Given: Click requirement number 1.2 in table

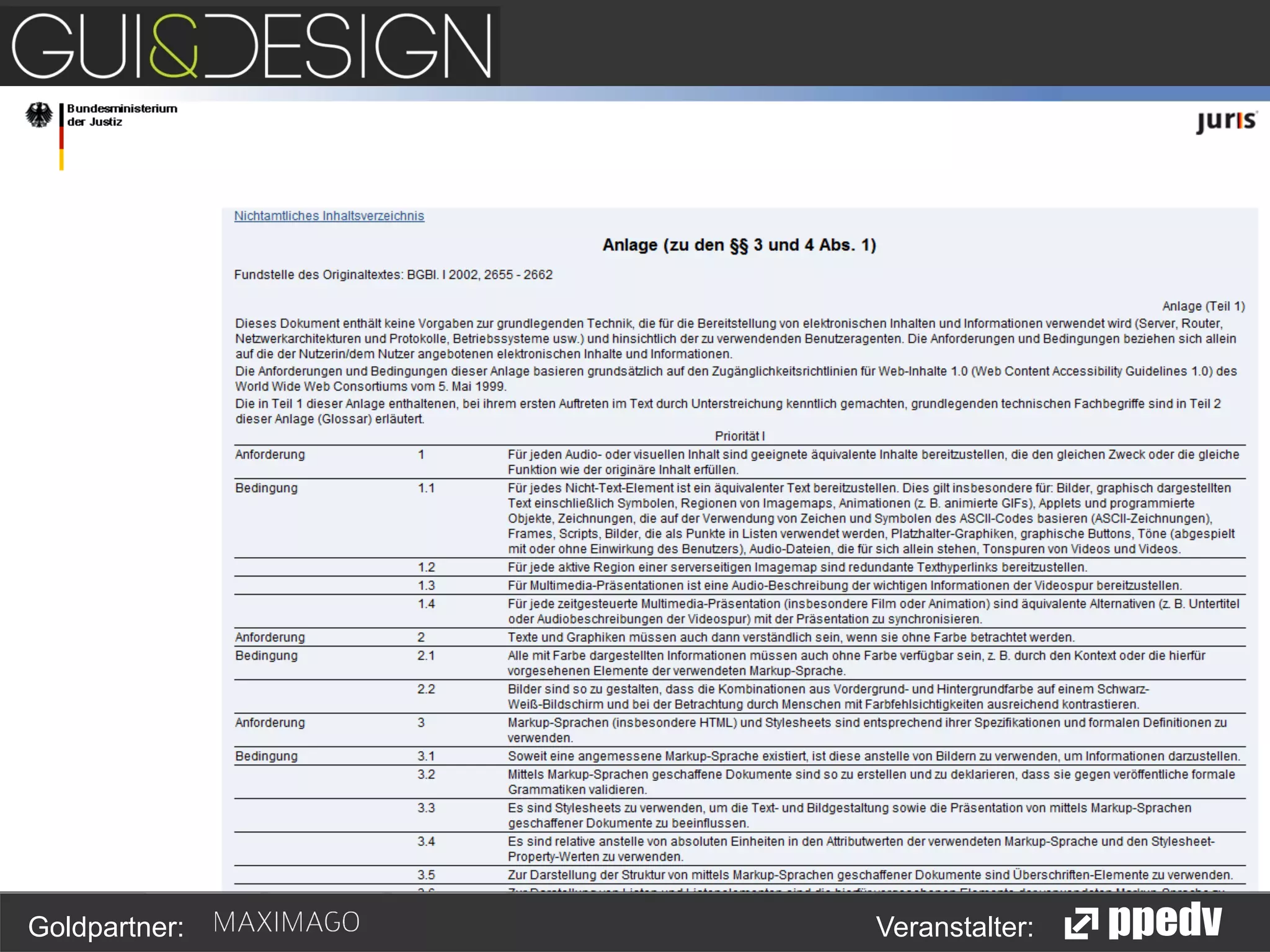Looking at the screenshot, I should (x=426, y=567).
